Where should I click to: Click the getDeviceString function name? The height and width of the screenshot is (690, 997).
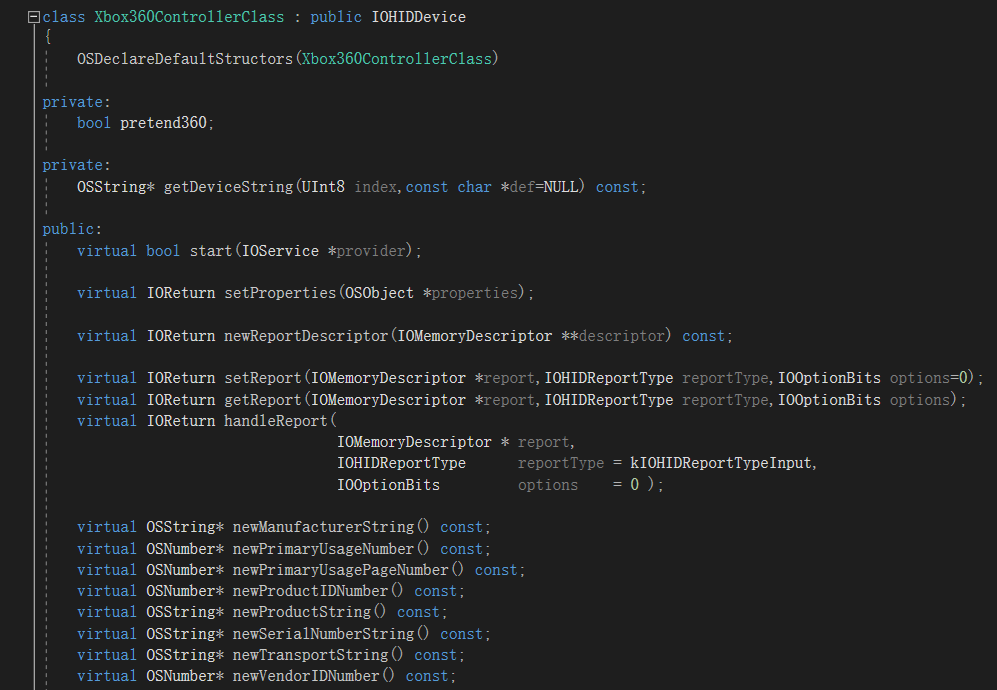[228, 187]
